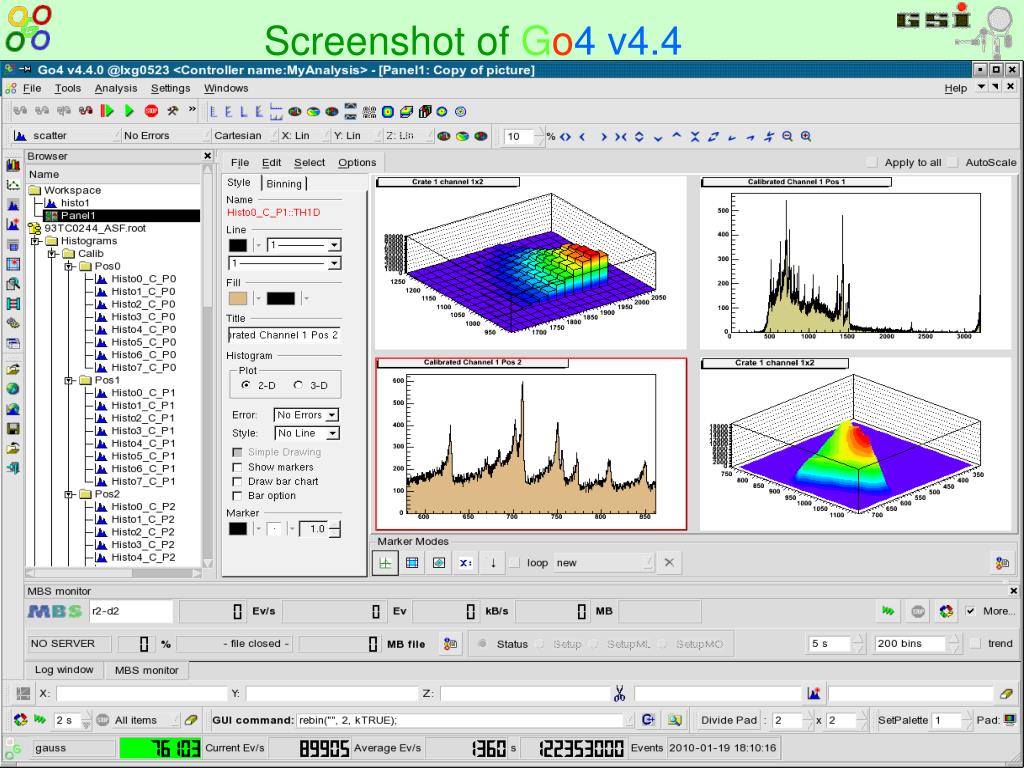The width and height of the screenshot is (1024, 768).
Task: Open the Settings menu
Action: pyautogui.click(x=170, y=88)
